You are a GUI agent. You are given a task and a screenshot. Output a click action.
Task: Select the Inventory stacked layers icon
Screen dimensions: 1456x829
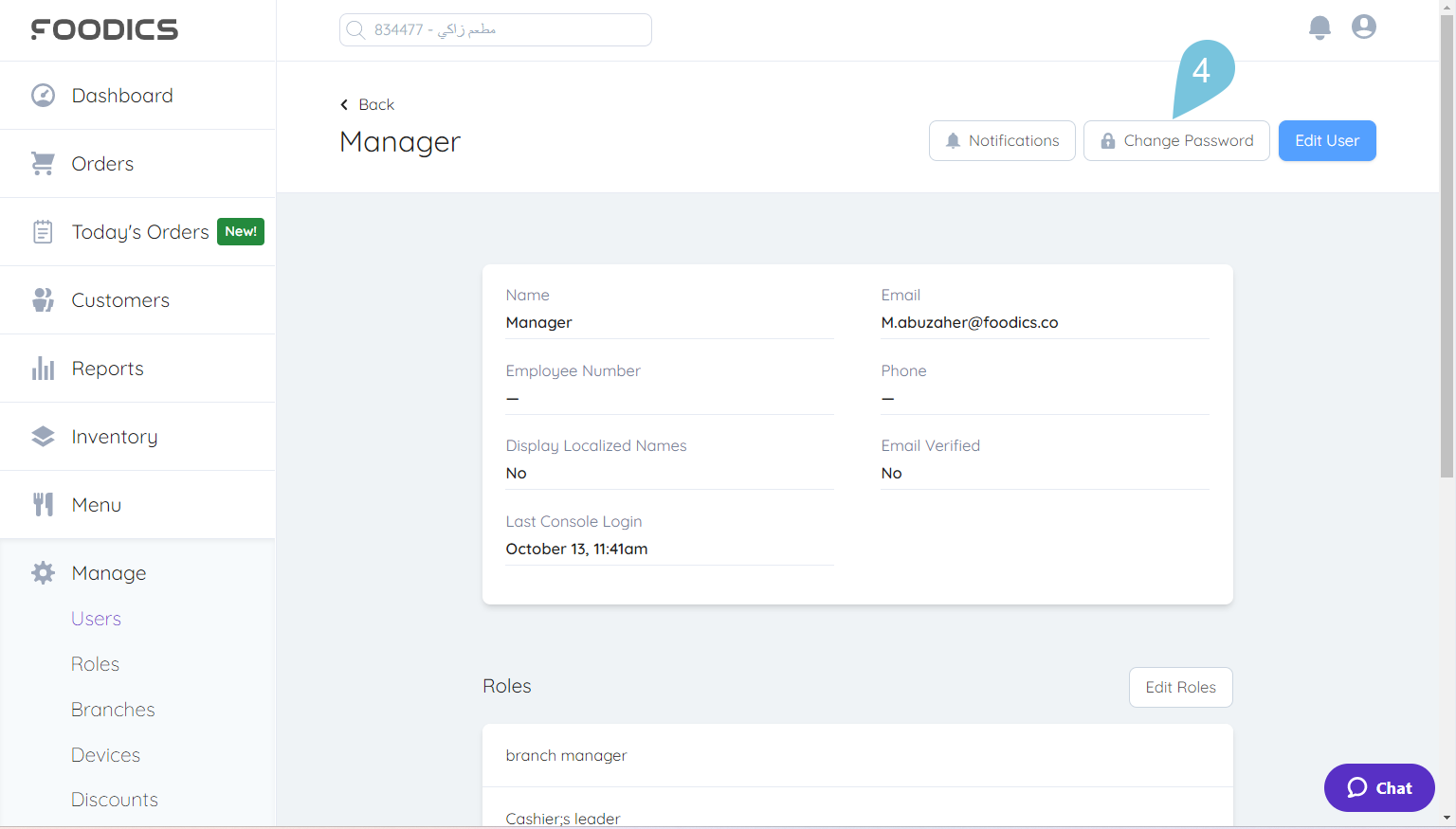43,436
